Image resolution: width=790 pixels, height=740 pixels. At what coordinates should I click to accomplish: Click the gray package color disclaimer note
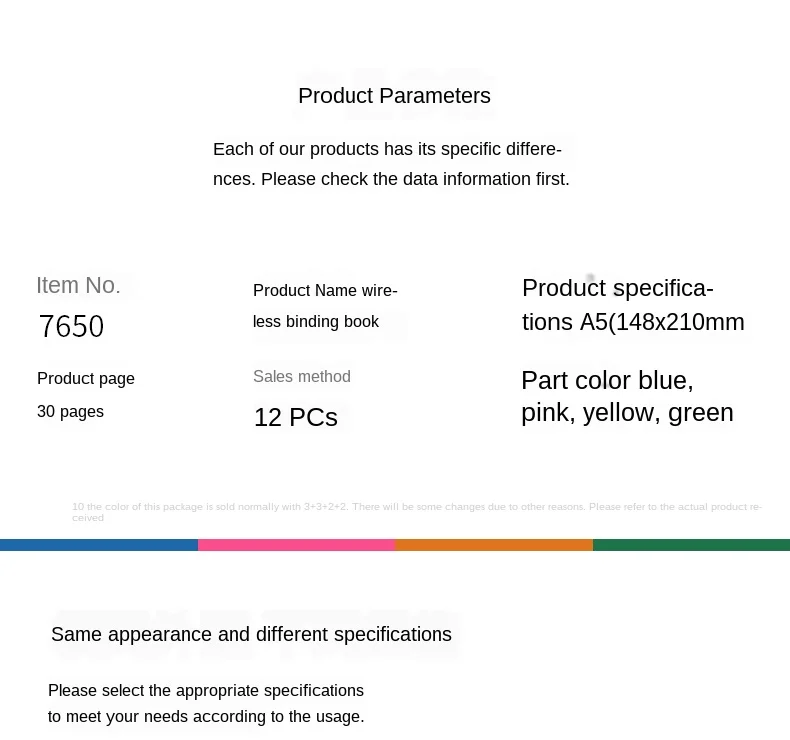click(x=417, y=512)
